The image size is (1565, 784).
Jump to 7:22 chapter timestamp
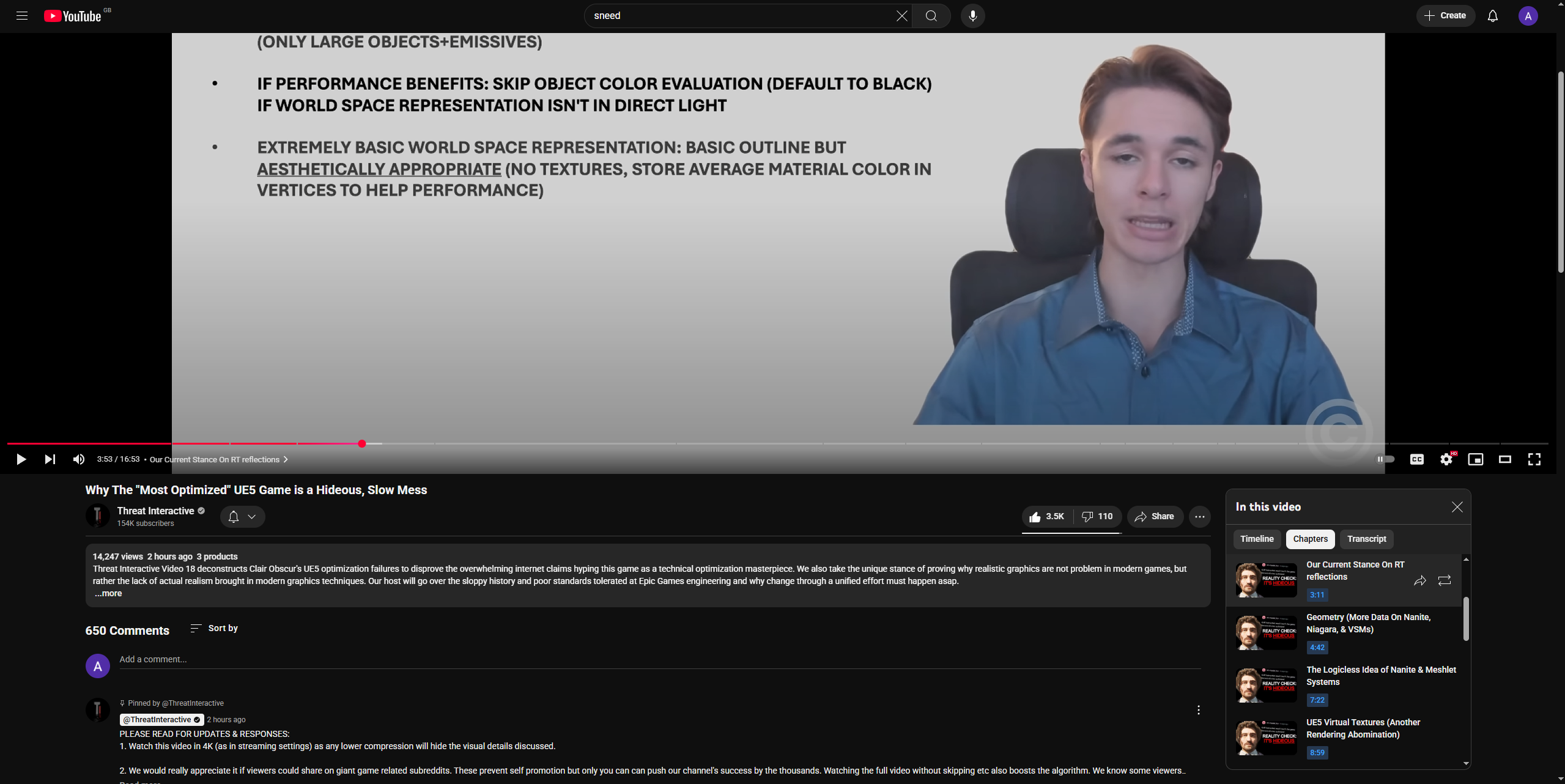(1317, 700)
